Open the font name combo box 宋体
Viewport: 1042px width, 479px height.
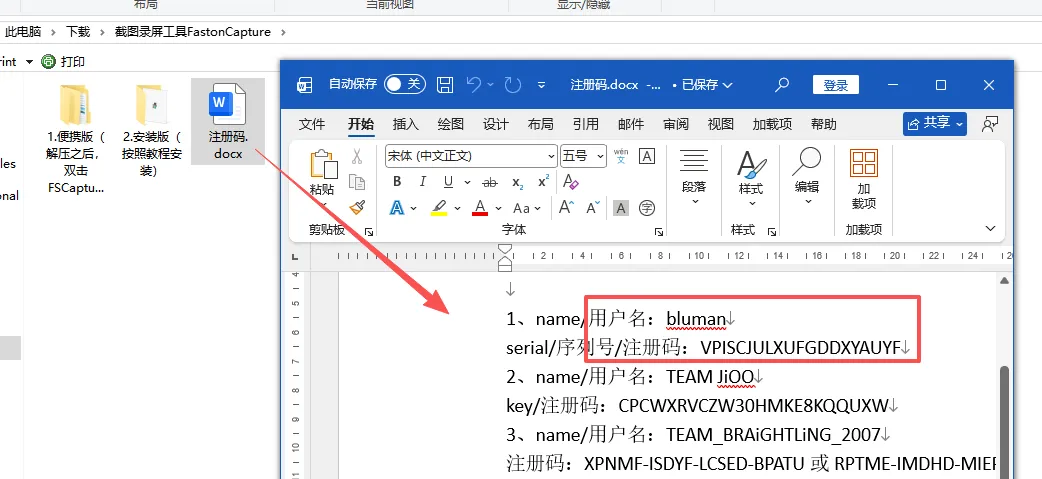[471, 156]
